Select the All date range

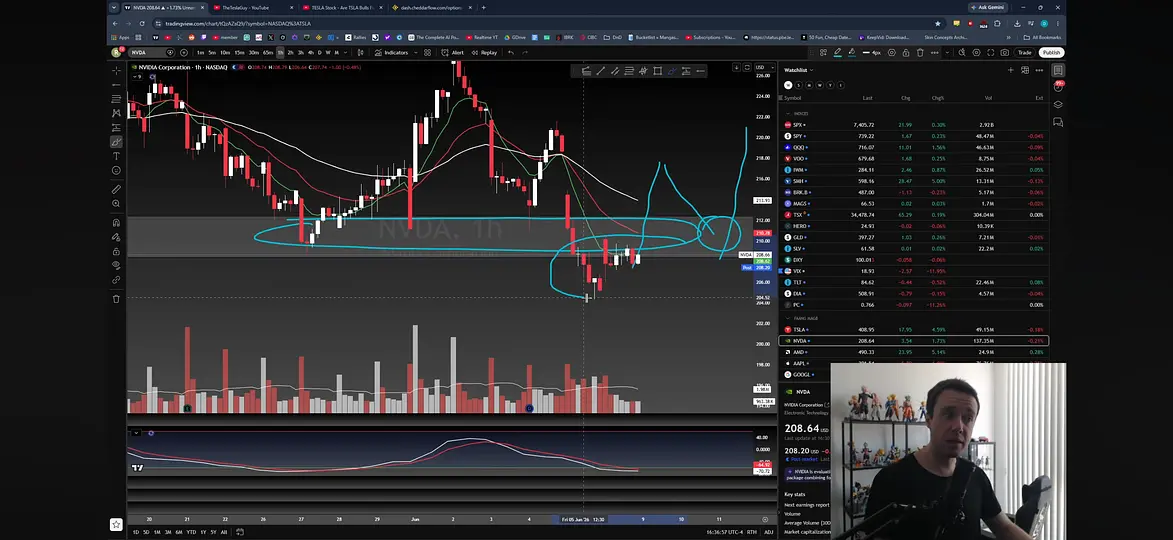[x=224, y=532]
